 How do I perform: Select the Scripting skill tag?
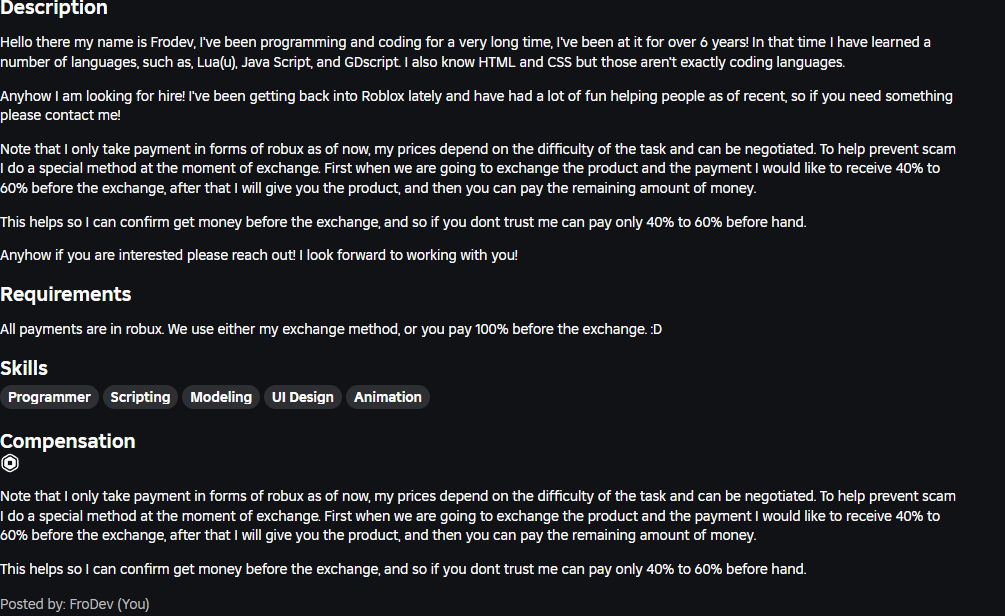(140, 397)
